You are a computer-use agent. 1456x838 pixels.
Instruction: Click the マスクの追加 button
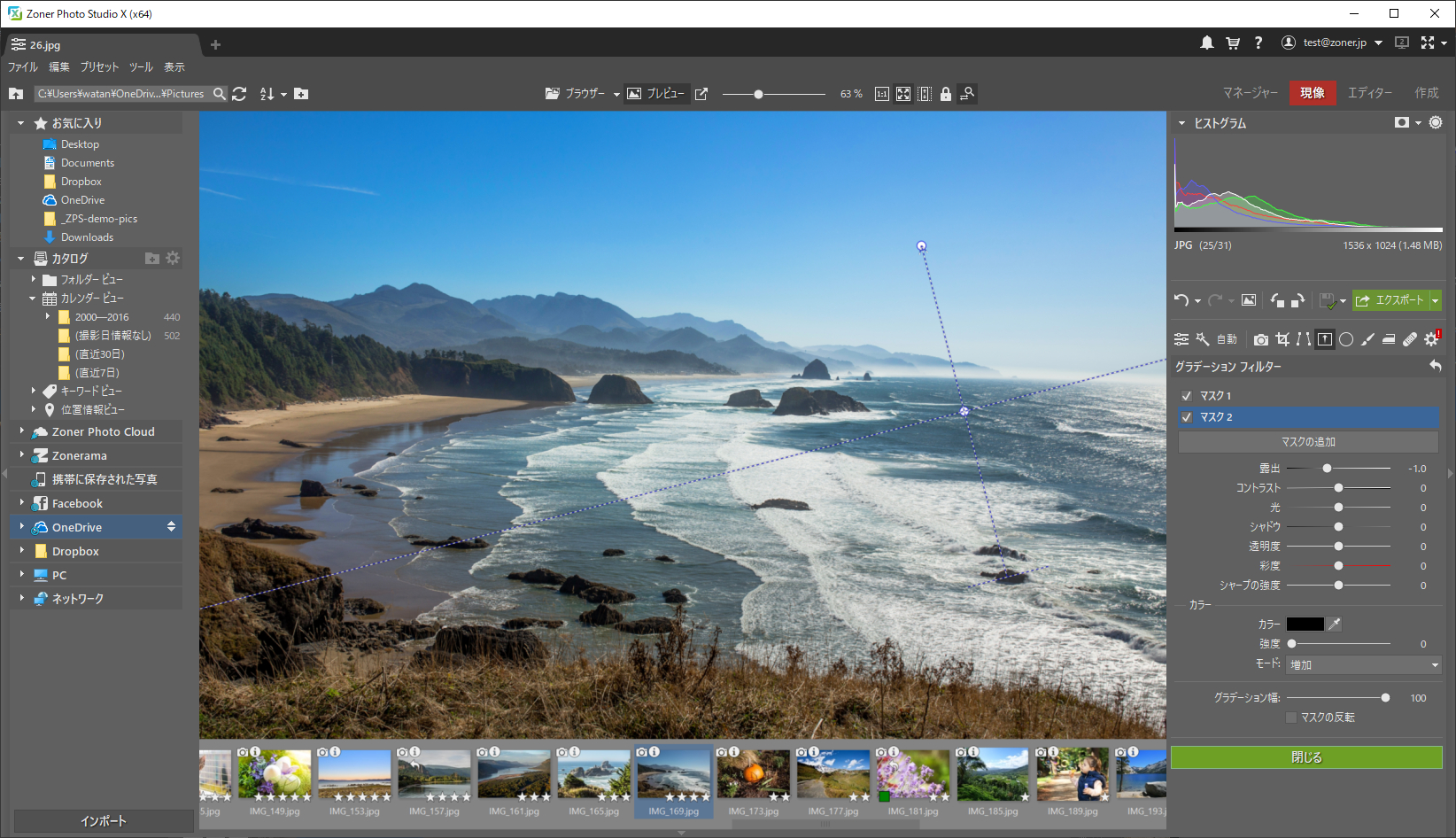1308,442
